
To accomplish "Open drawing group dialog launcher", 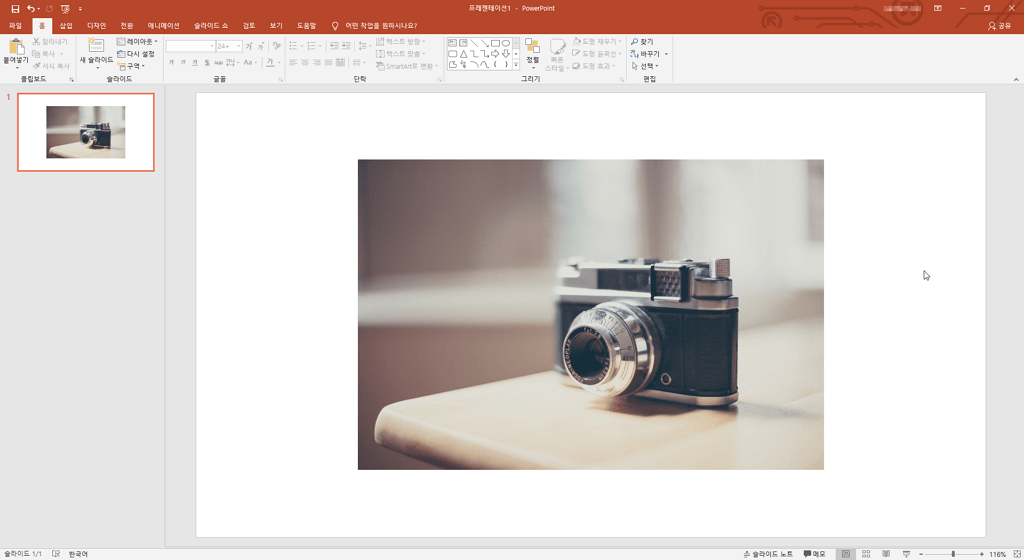I will click(621, 80).
